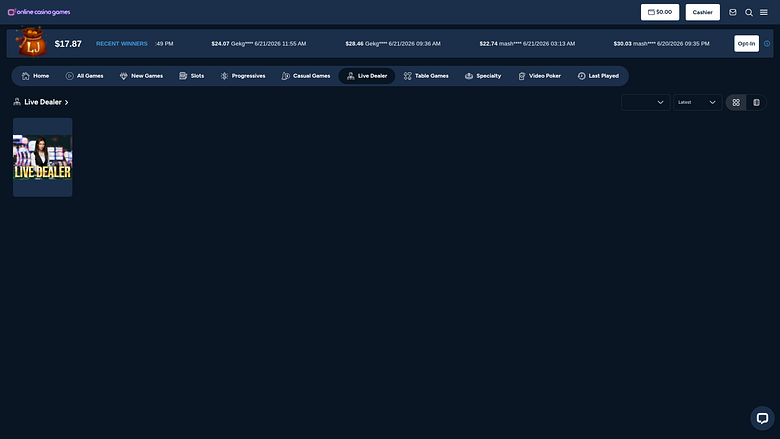Switch to column list view layout
This screenshot has height=439, width=780.
[756, 102]
